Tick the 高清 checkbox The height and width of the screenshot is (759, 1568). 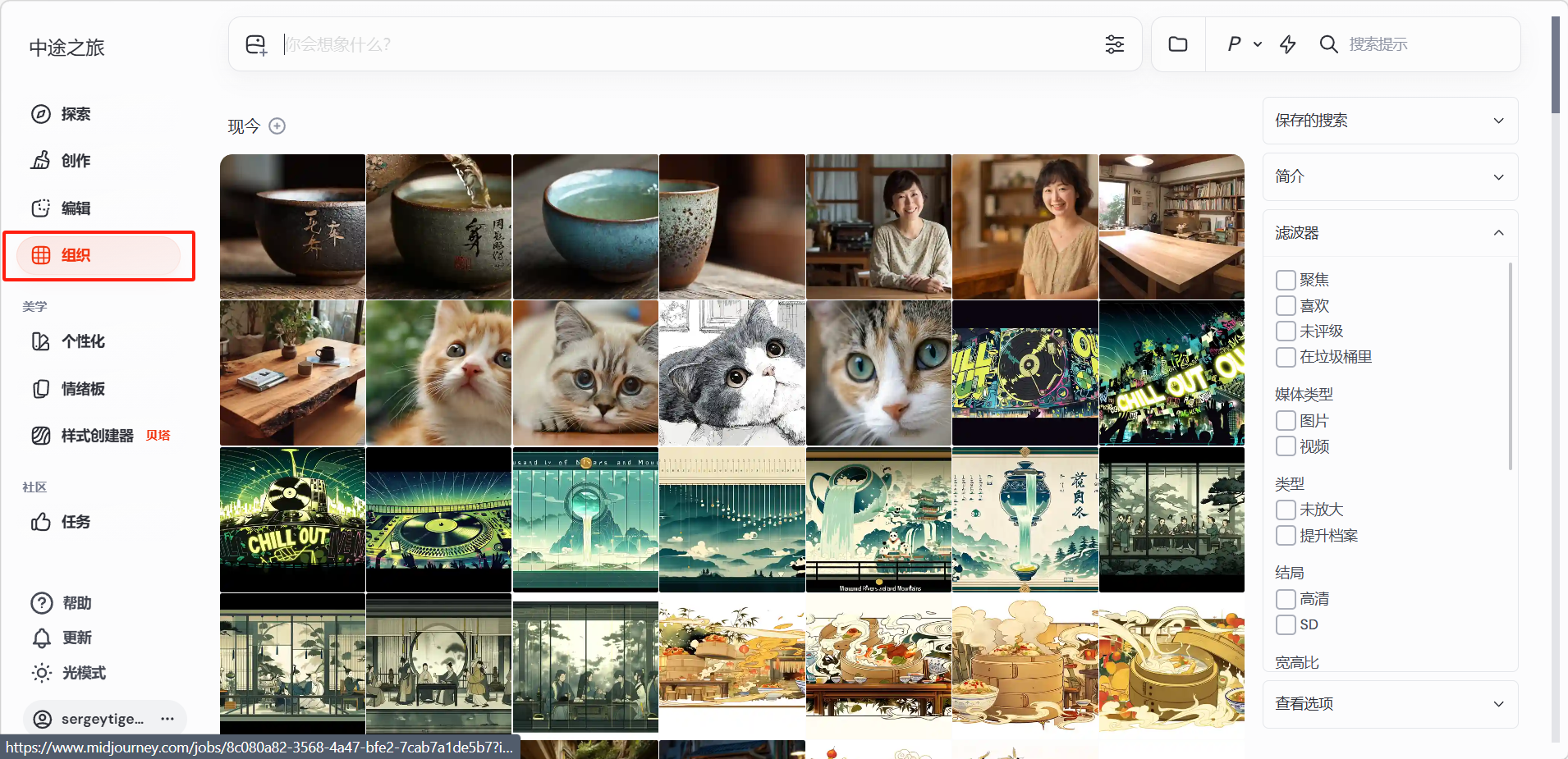pyautogui.click(x=1286, y=599)
